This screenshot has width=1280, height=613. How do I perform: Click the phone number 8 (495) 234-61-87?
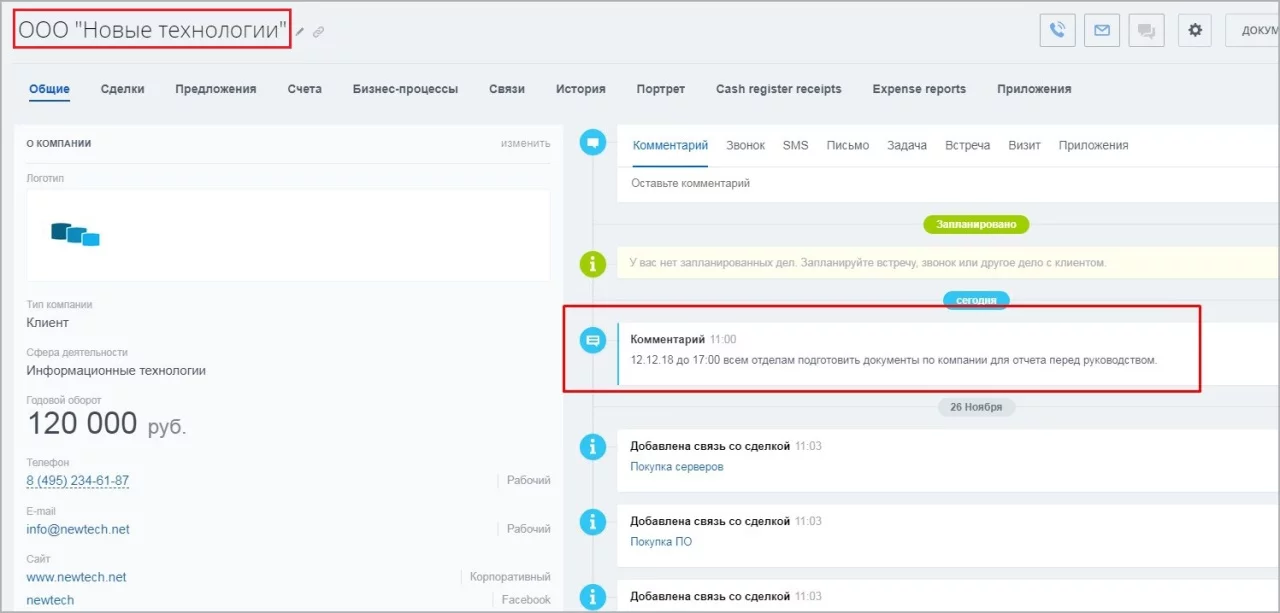point(78,481)
